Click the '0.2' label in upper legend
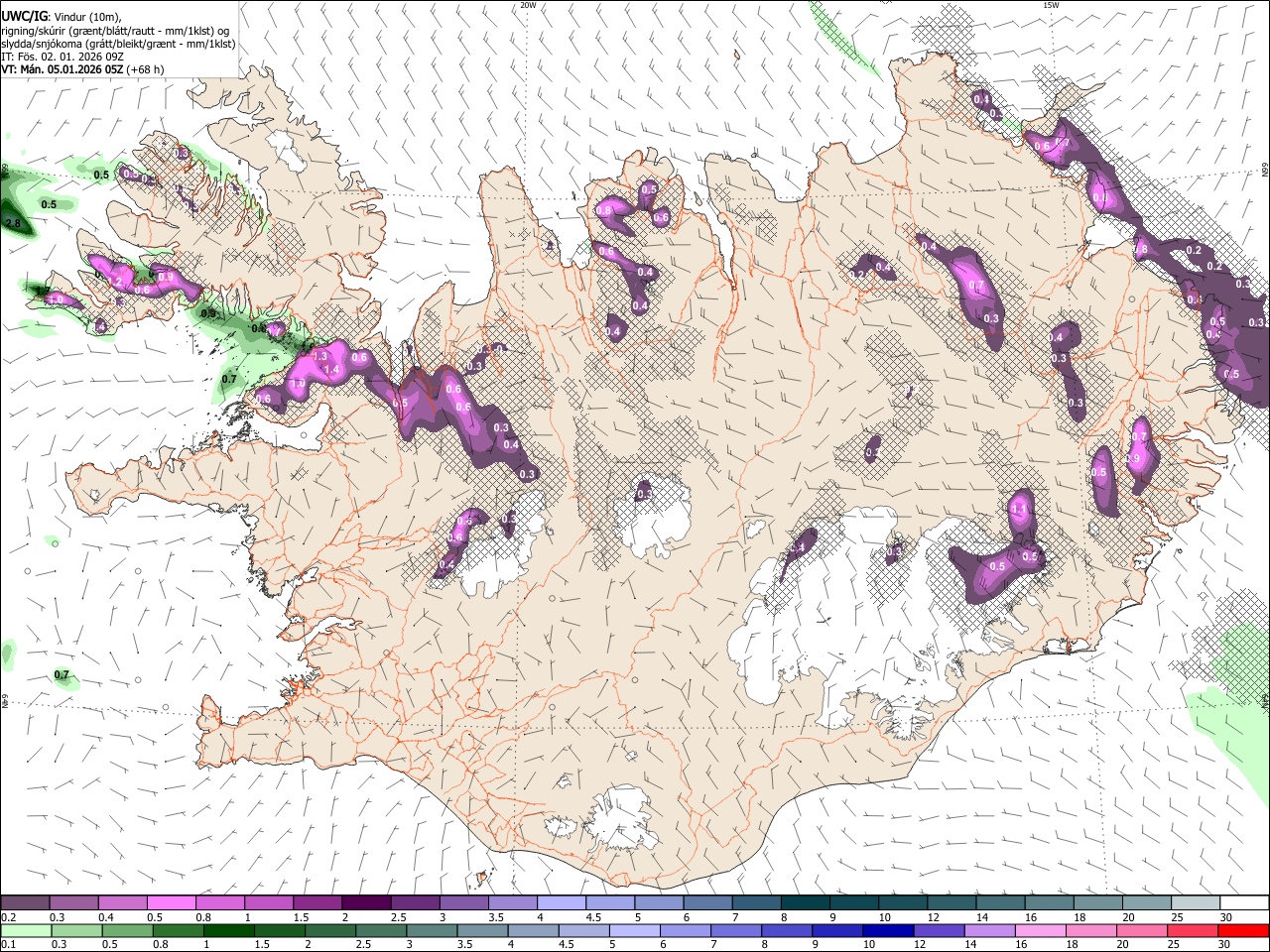 8,917
